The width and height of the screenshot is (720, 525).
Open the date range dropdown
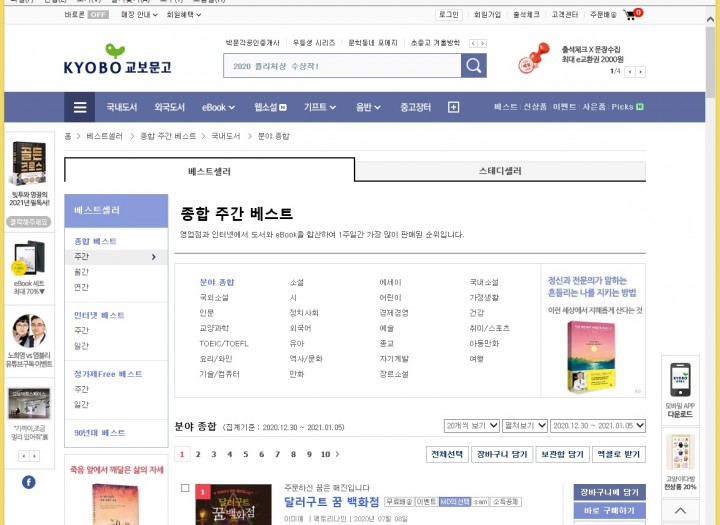597,426
